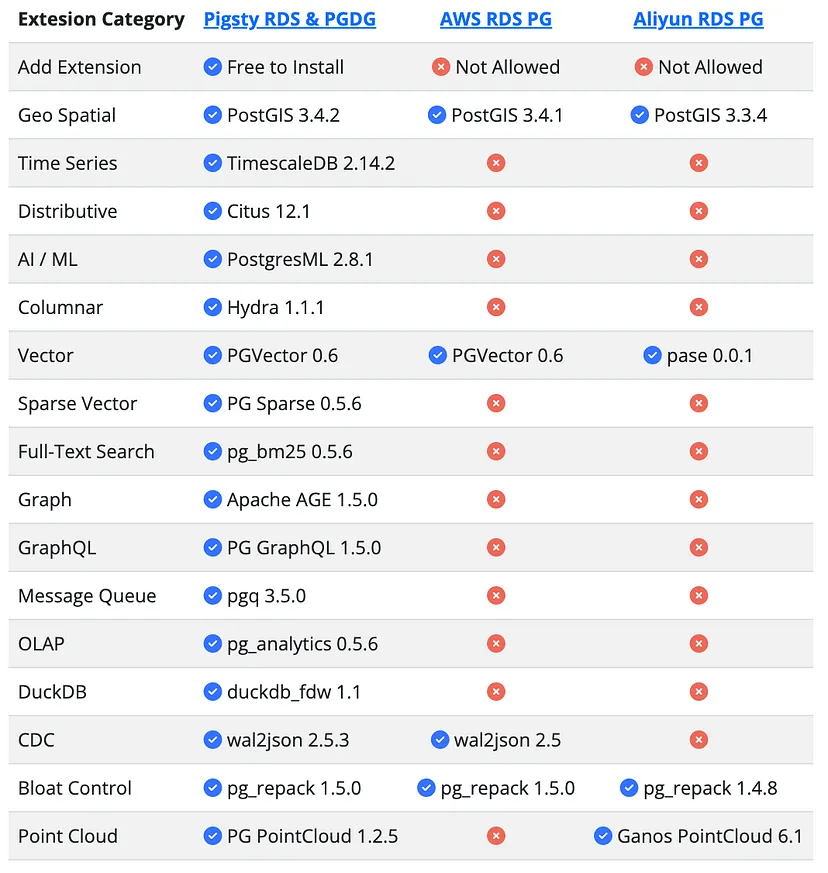
Task: Click the red X beside AWS Not Allowed
Action: (441, 67)
